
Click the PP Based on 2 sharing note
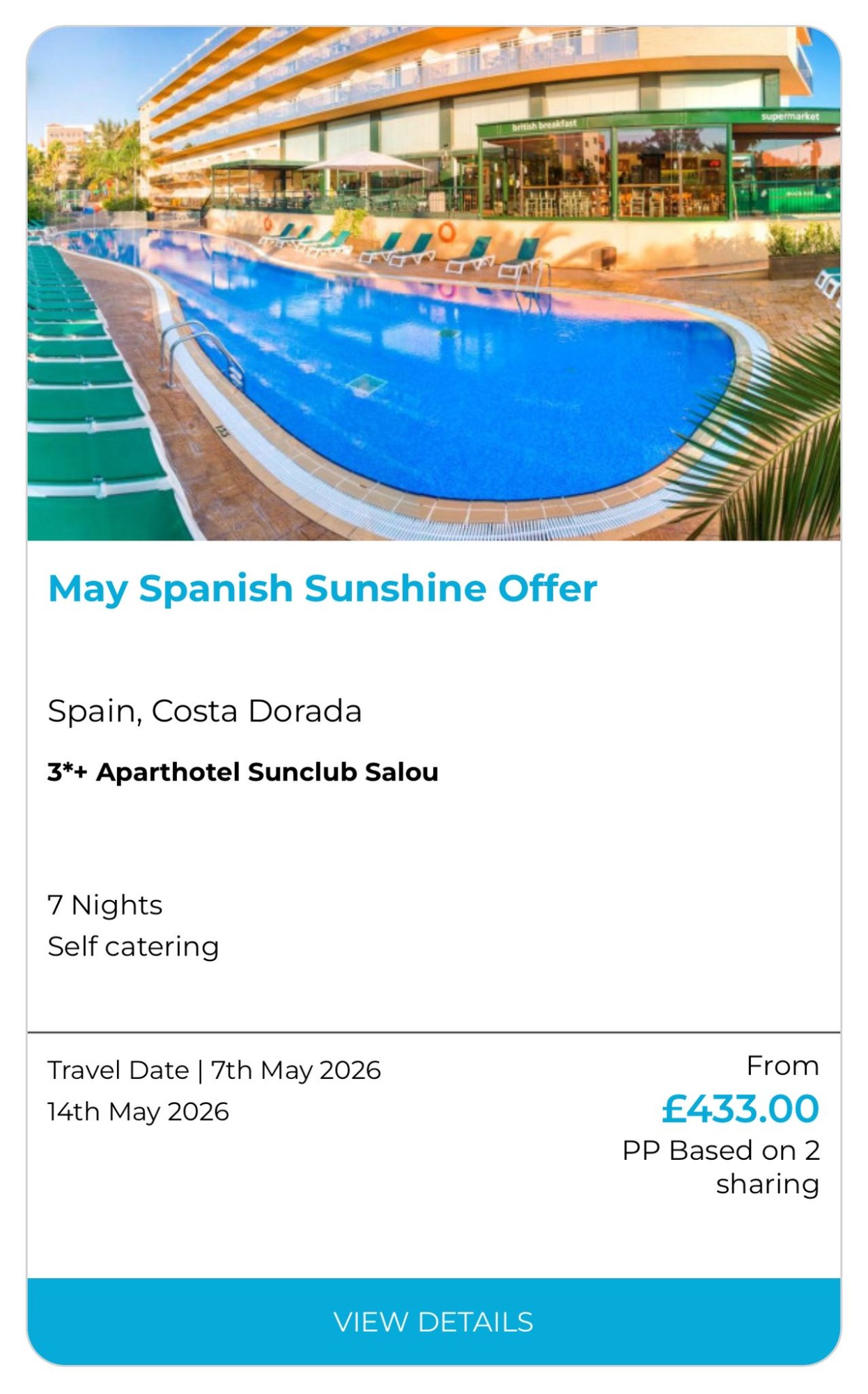point(721,1167)
